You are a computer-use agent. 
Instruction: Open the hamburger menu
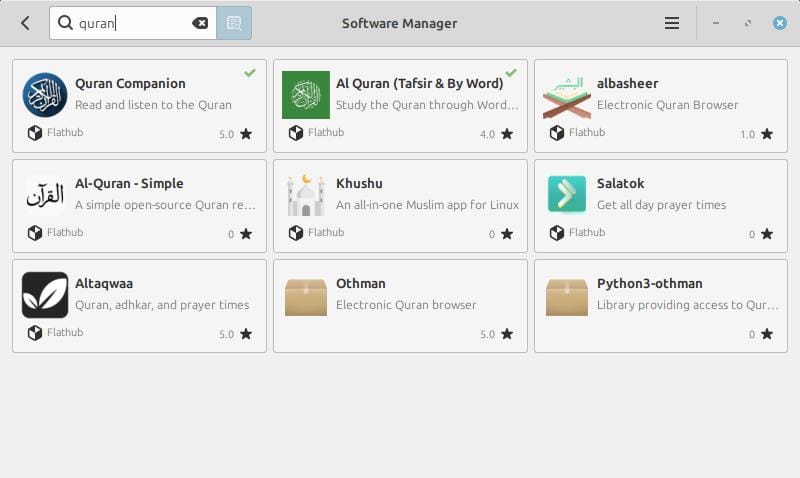click(x=671, y=23)
